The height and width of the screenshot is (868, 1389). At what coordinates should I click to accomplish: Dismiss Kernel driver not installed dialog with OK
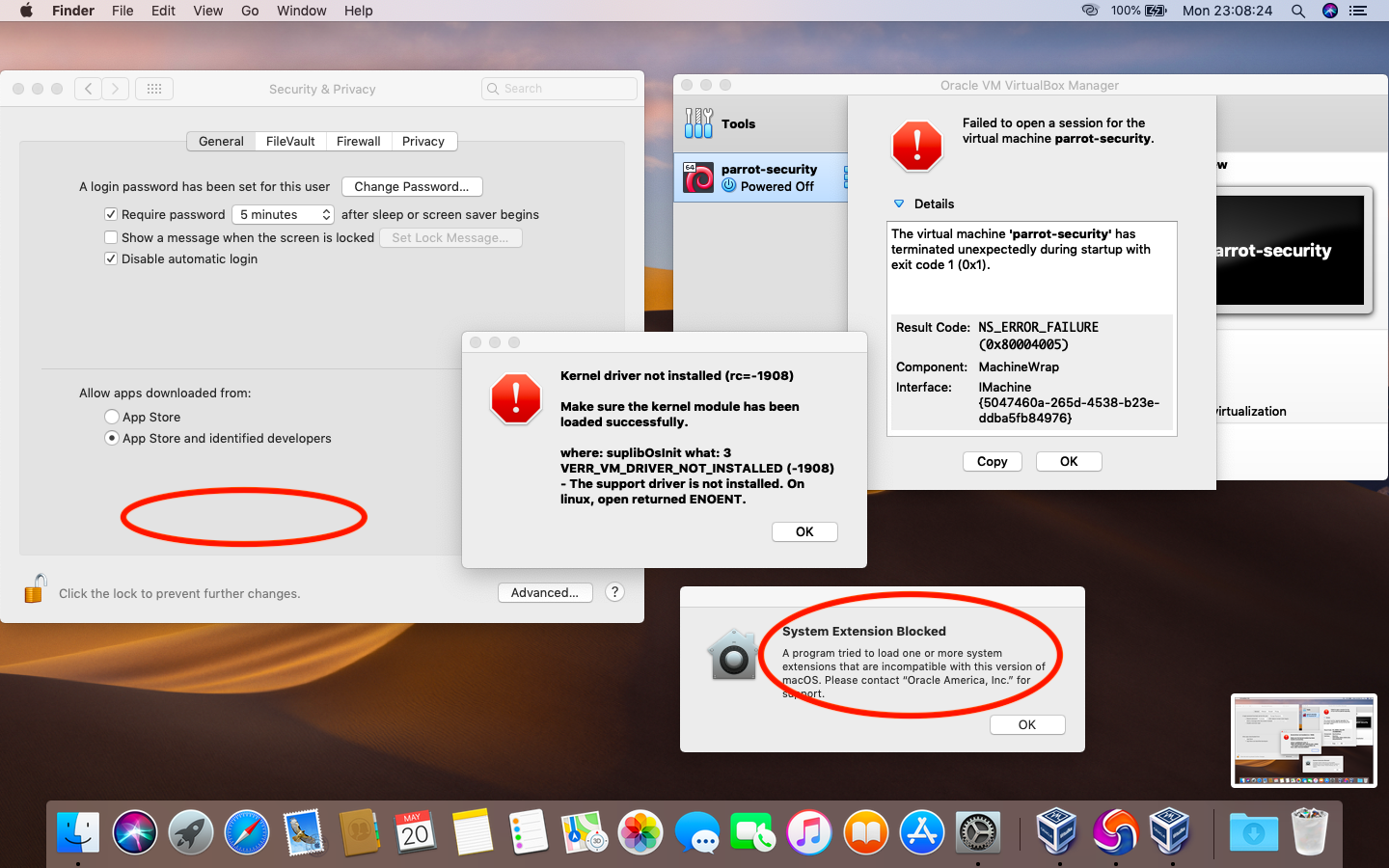(x=804, y=531)
